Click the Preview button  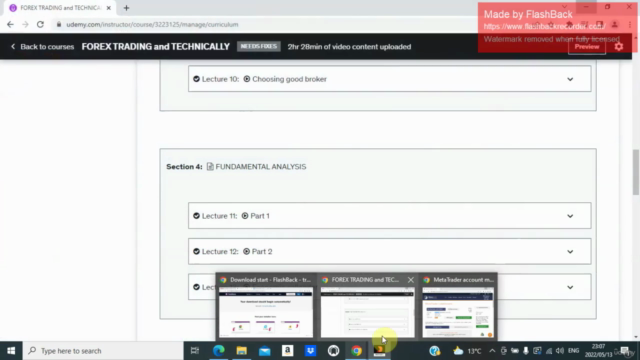click(x=587, y=47)
